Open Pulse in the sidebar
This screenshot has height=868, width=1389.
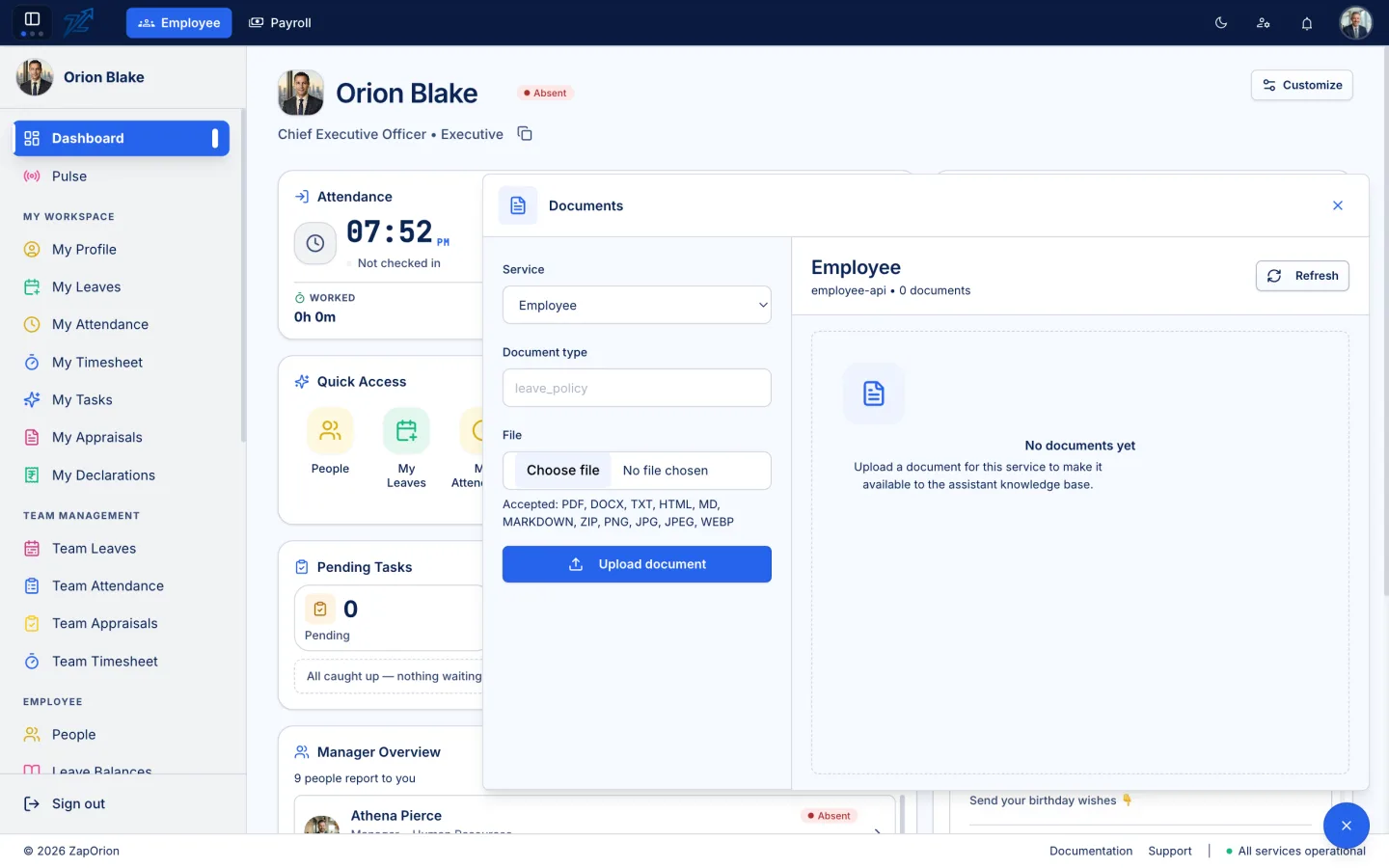coord(122,176)
